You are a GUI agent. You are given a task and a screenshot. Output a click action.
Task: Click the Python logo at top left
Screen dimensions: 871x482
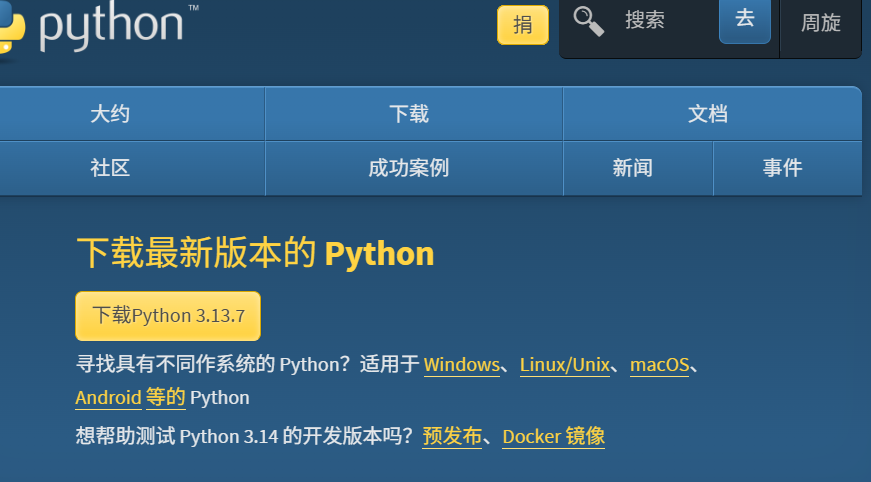[99, 27]
